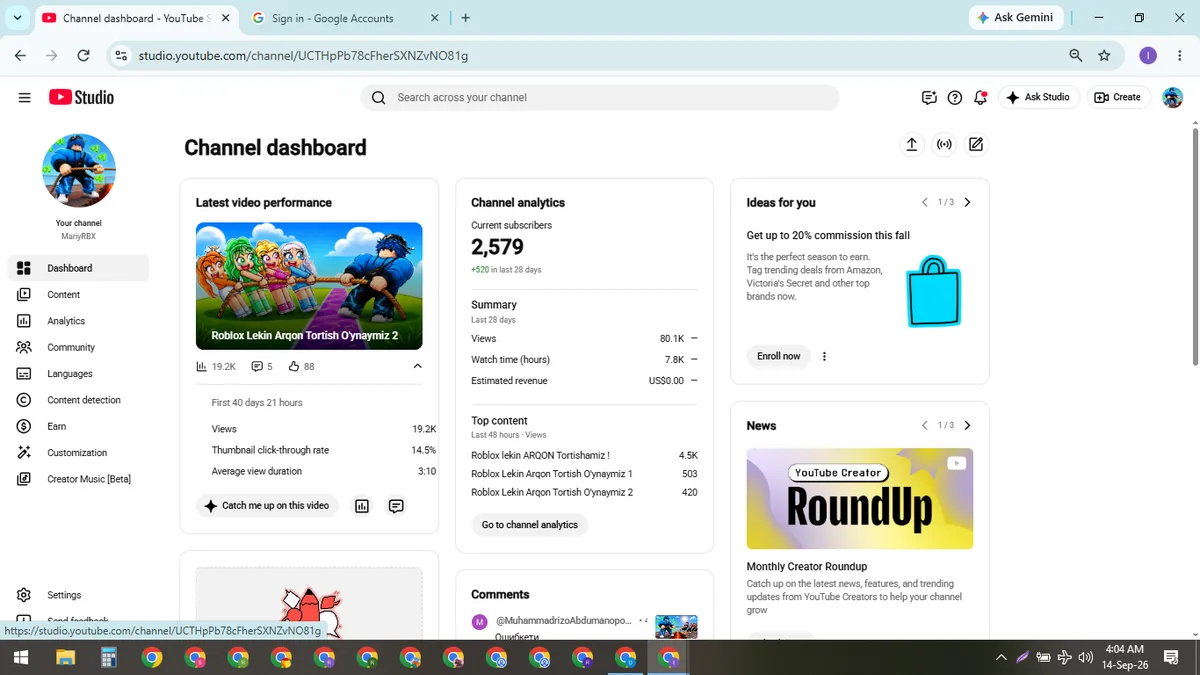Viewport: 1200px width, 675px height.
Task: Open Creator Music [Beta] in the sidebar
Action: (78, 479)
